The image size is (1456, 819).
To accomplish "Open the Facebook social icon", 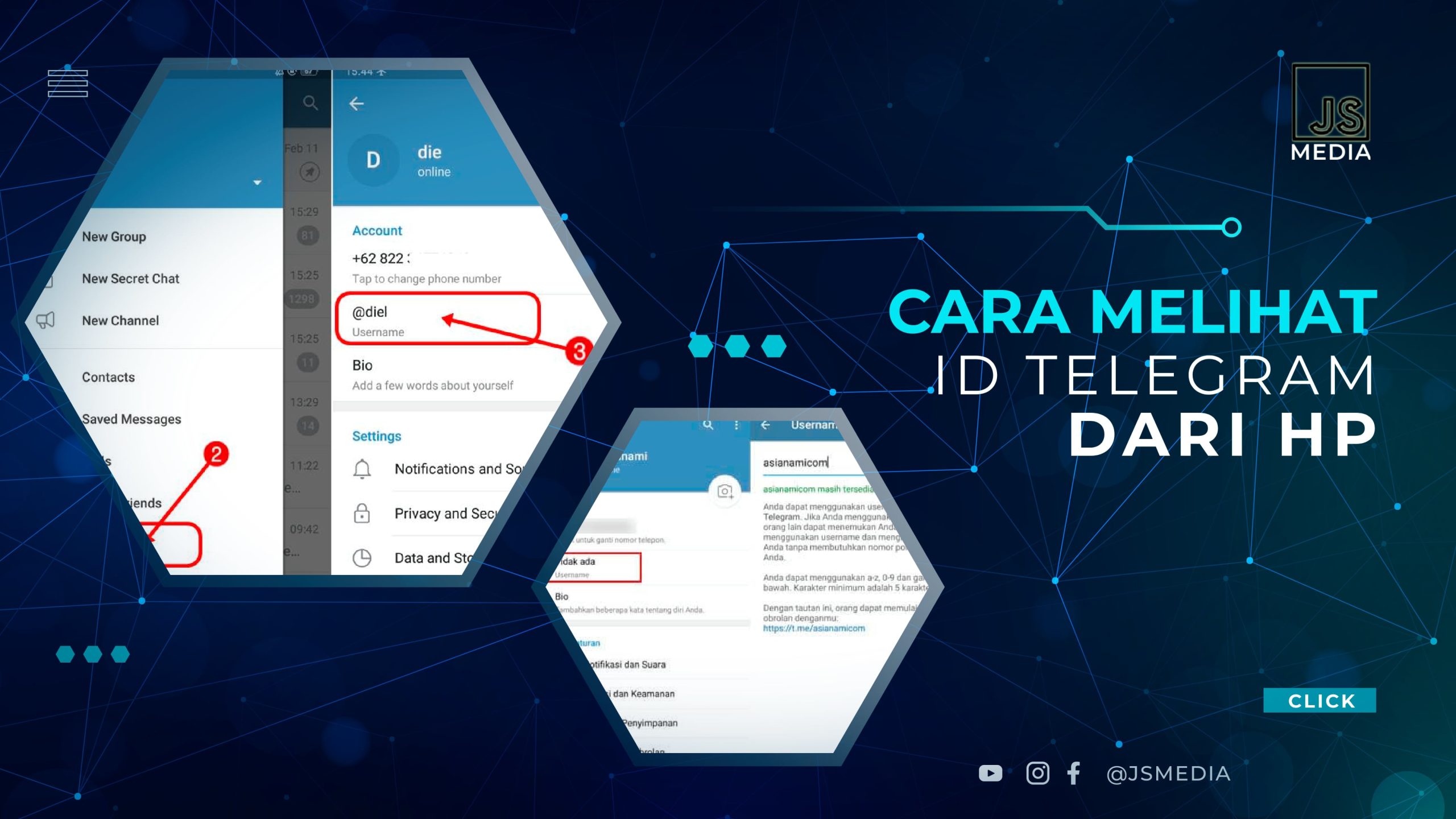I will point(1074,773).
